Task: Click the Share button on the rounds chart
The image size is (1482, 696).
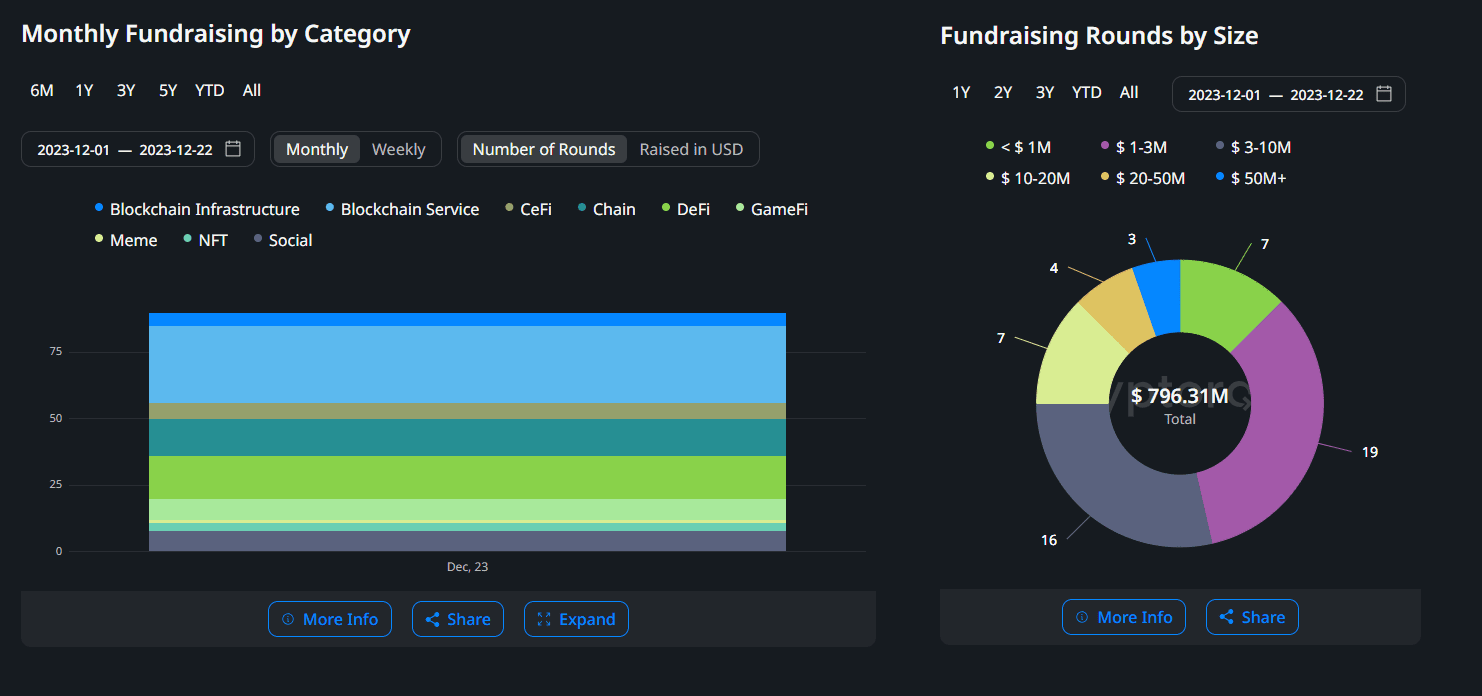Action: click(x=1252, y=617)
